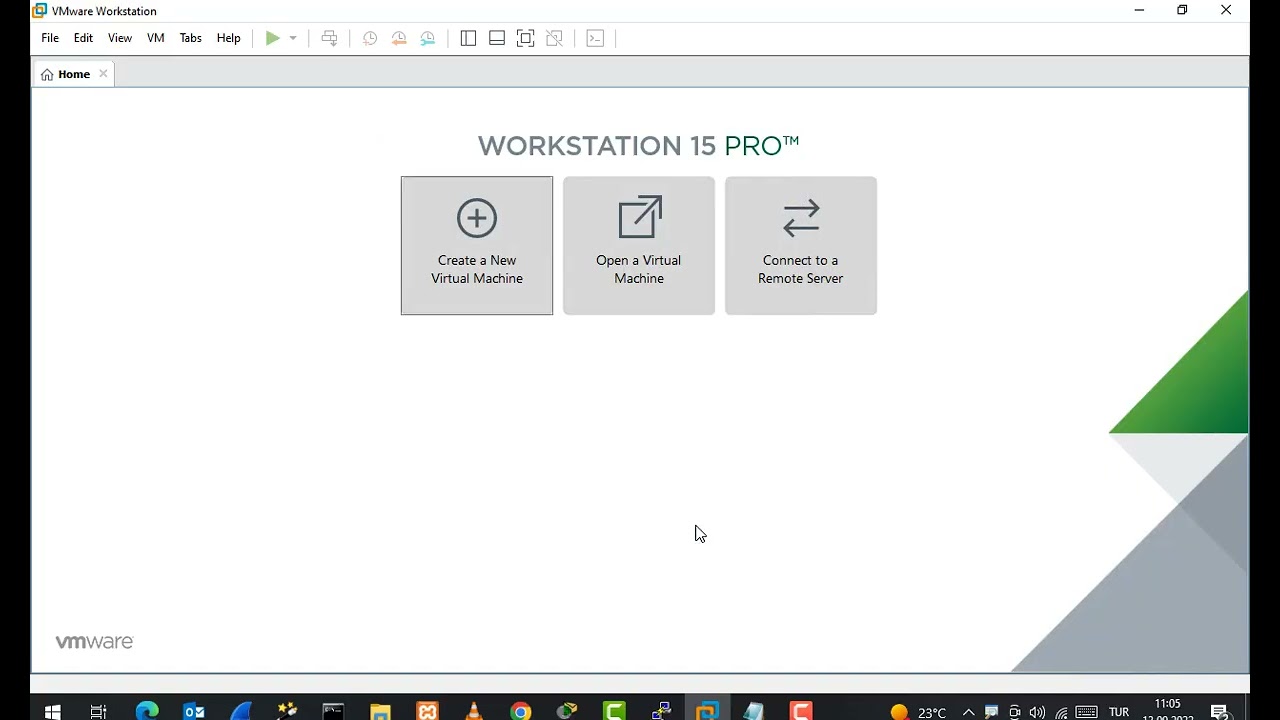Open the Command Prompt taskbar icon
The width and height of the screenshot is (1280, 720).
click(x=333, y=711)
